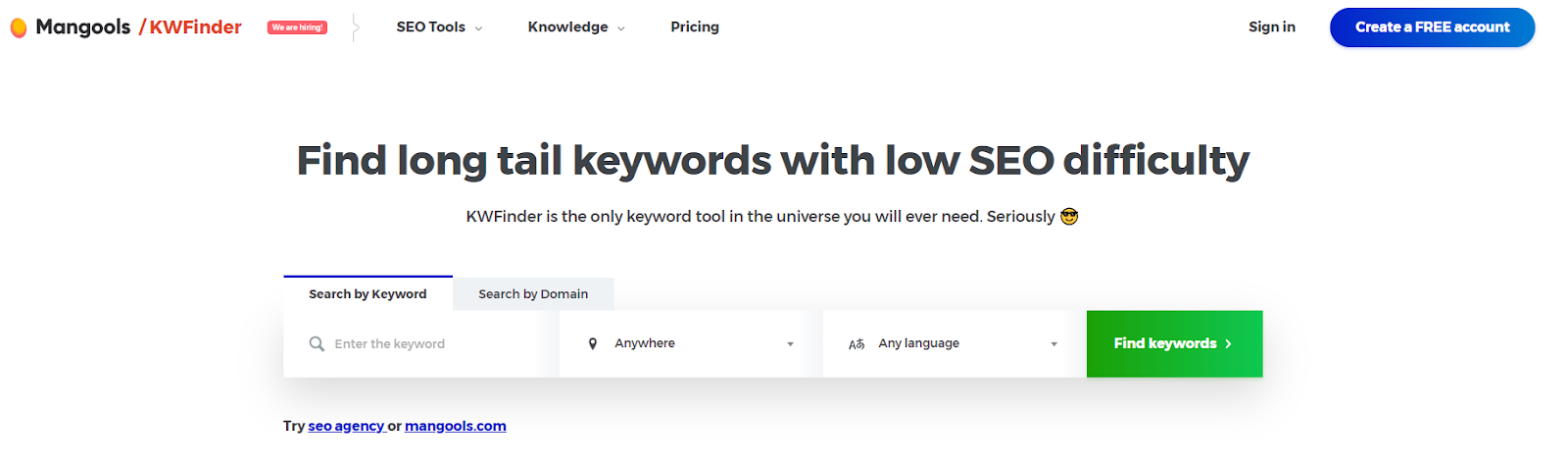Click the Find keywords button
Screen dimensions: 1568x466
(1174, 344)
